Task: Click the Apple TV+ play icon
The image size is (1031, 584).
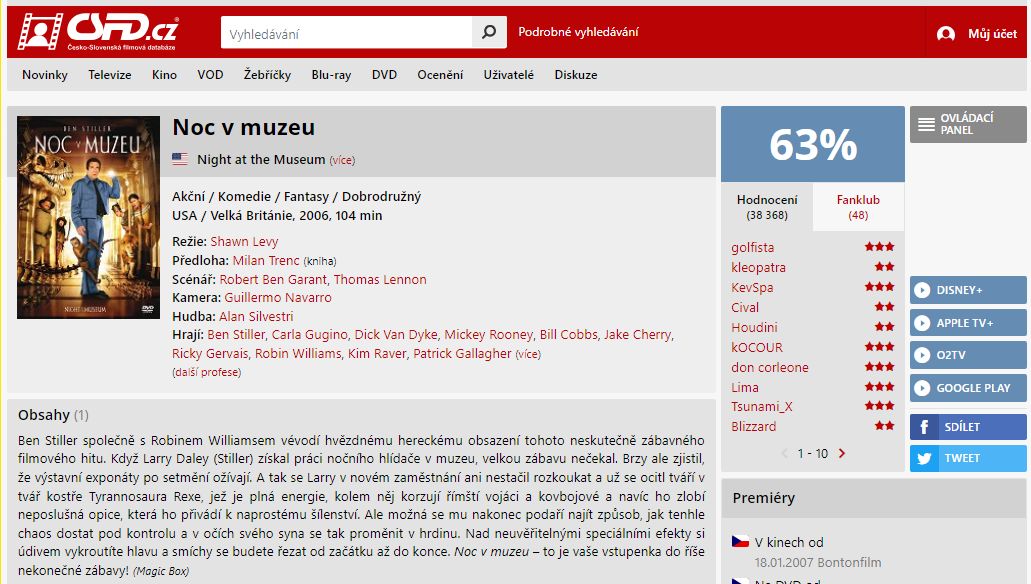Action: (x=922, y=323)
